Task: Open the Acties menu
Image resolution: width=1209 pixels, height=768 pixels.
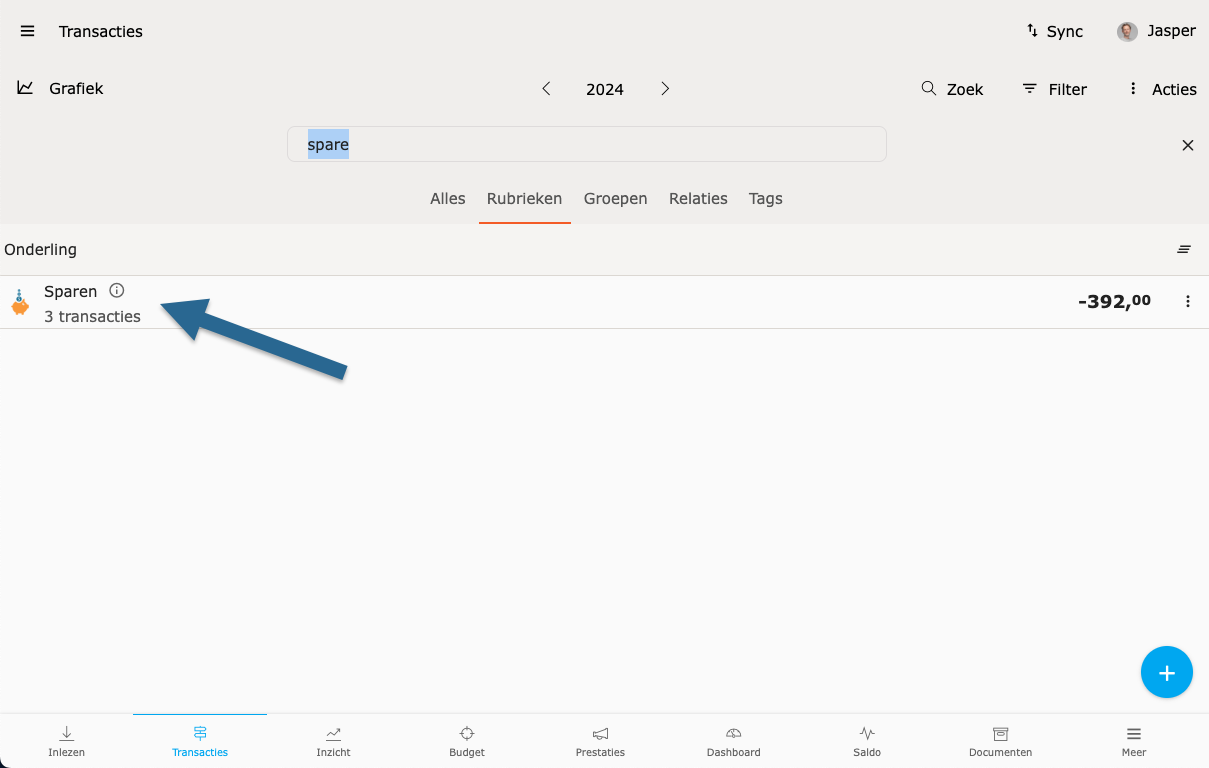Action: coord(1161,89)
